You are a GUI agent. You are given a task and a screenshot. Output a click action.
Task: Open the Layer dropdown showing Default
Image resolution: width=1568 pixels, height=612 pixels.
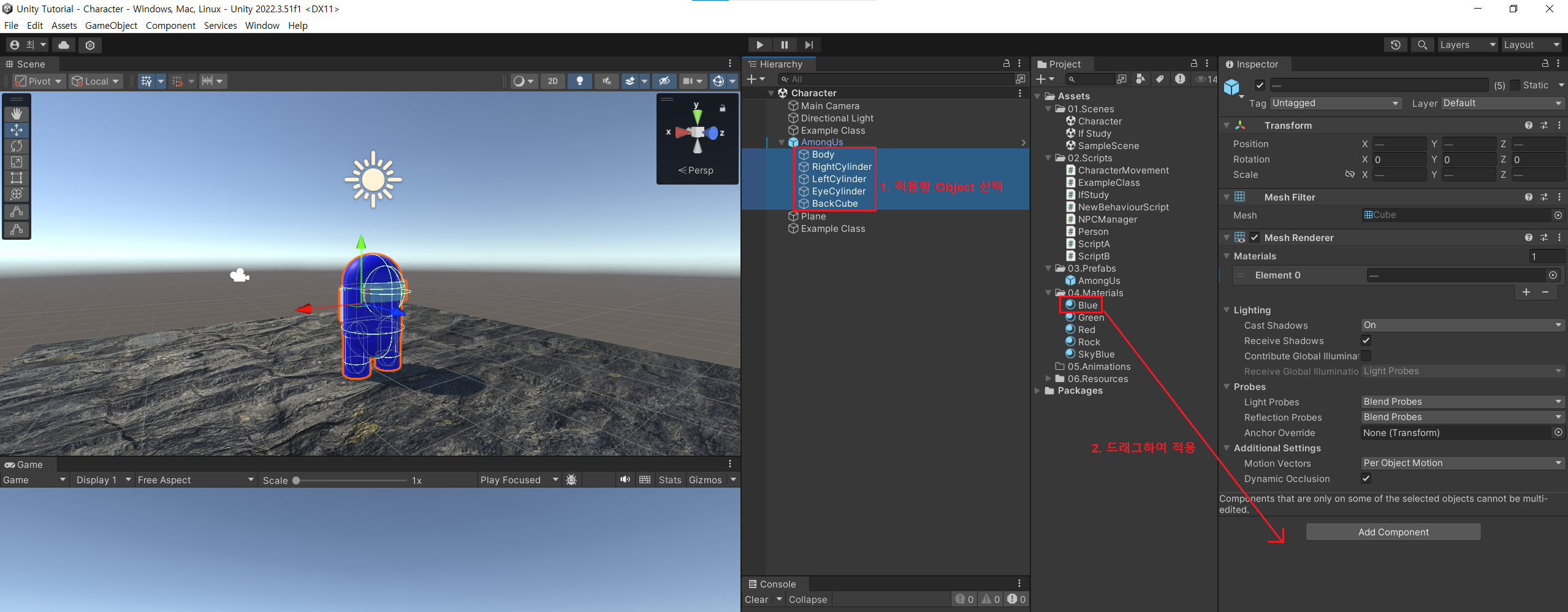click(x=1503, y=103)
